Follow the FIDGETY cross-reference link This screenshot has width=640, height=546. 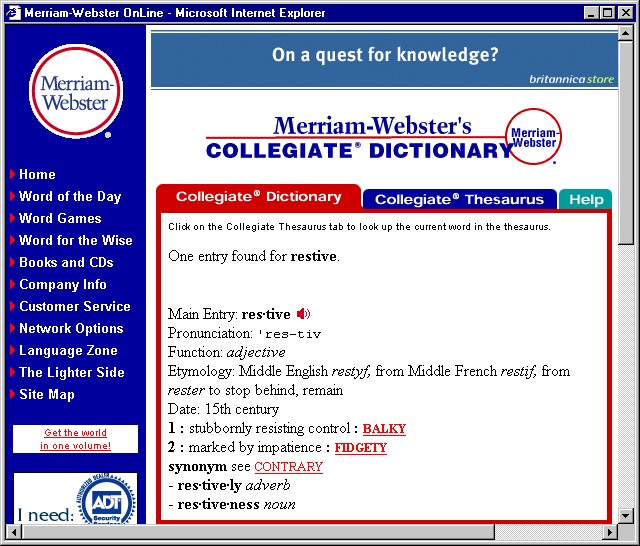(360, 448)
